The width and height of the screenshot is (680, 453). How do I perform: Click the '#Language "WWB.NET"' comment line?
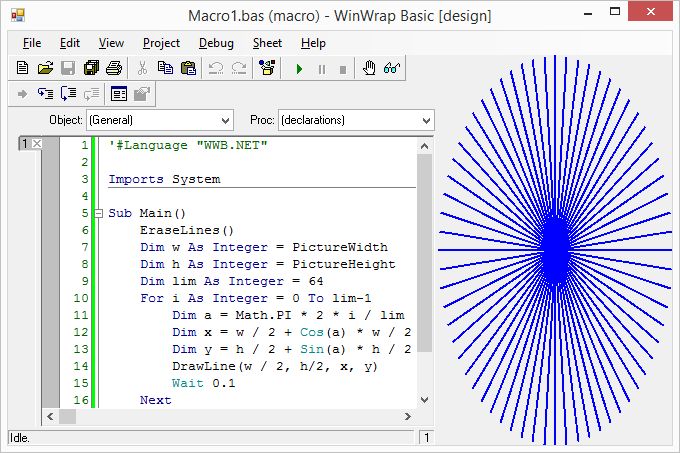(188, 145)
